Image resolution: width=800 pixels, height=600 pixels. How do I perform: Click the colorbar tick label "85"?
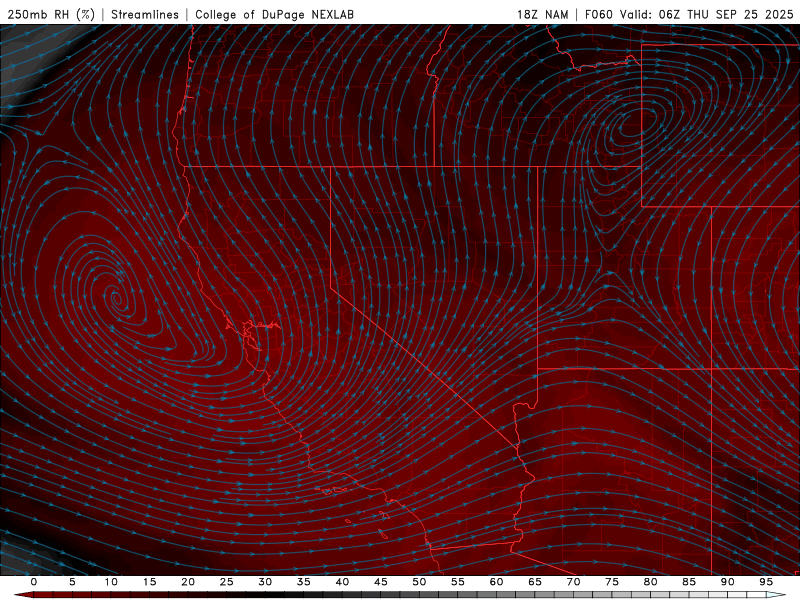689,582
